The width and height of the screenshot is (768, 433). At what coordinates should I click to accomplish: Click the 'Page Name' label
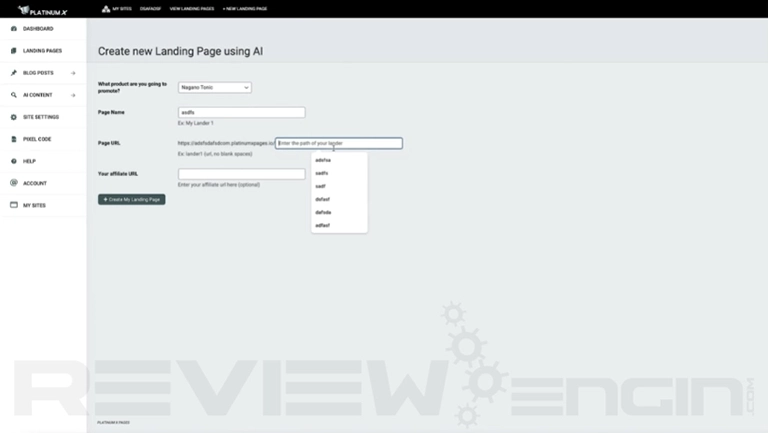(111, 112)
